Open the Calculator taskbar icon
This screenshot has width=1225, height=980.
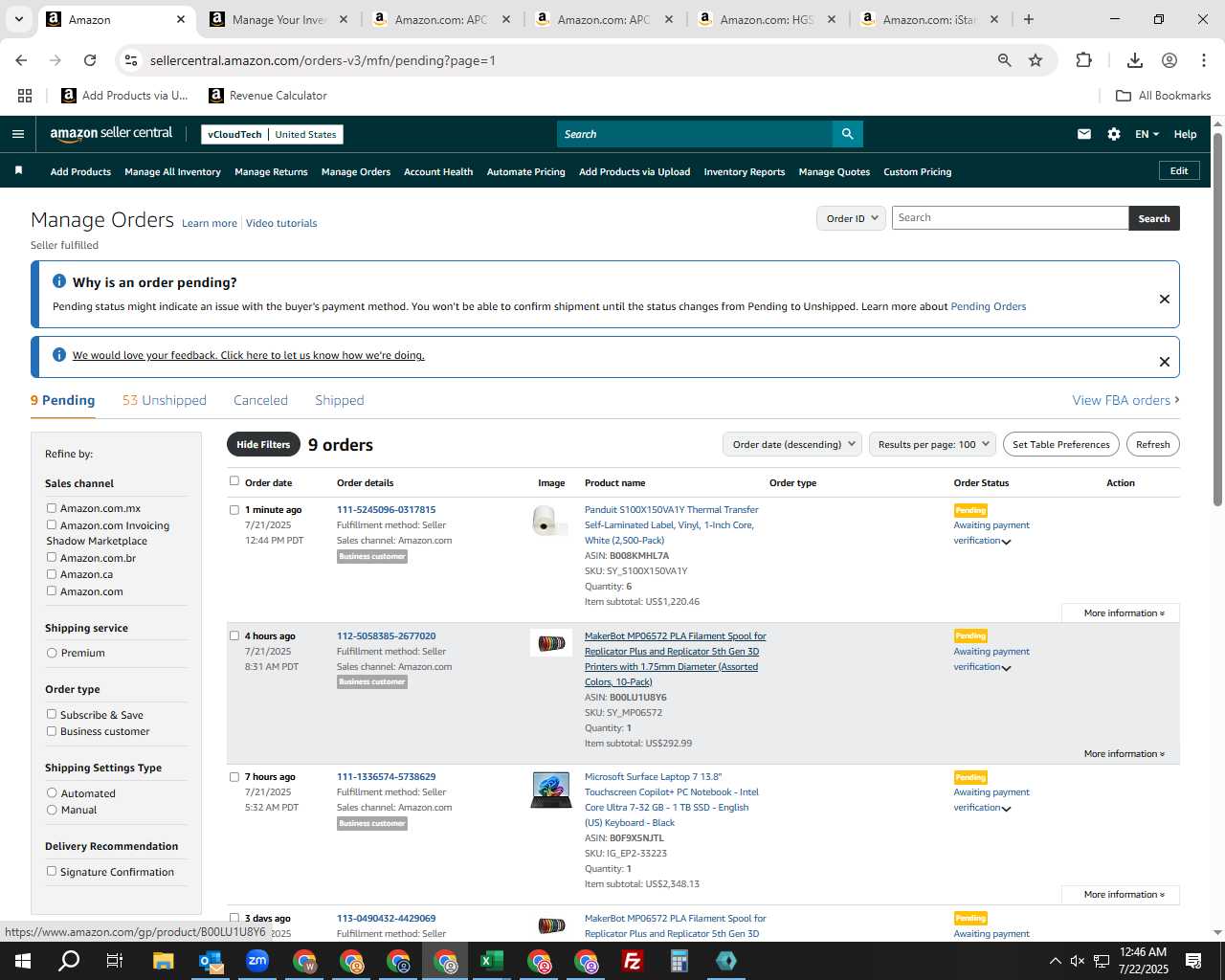point(679,961)
